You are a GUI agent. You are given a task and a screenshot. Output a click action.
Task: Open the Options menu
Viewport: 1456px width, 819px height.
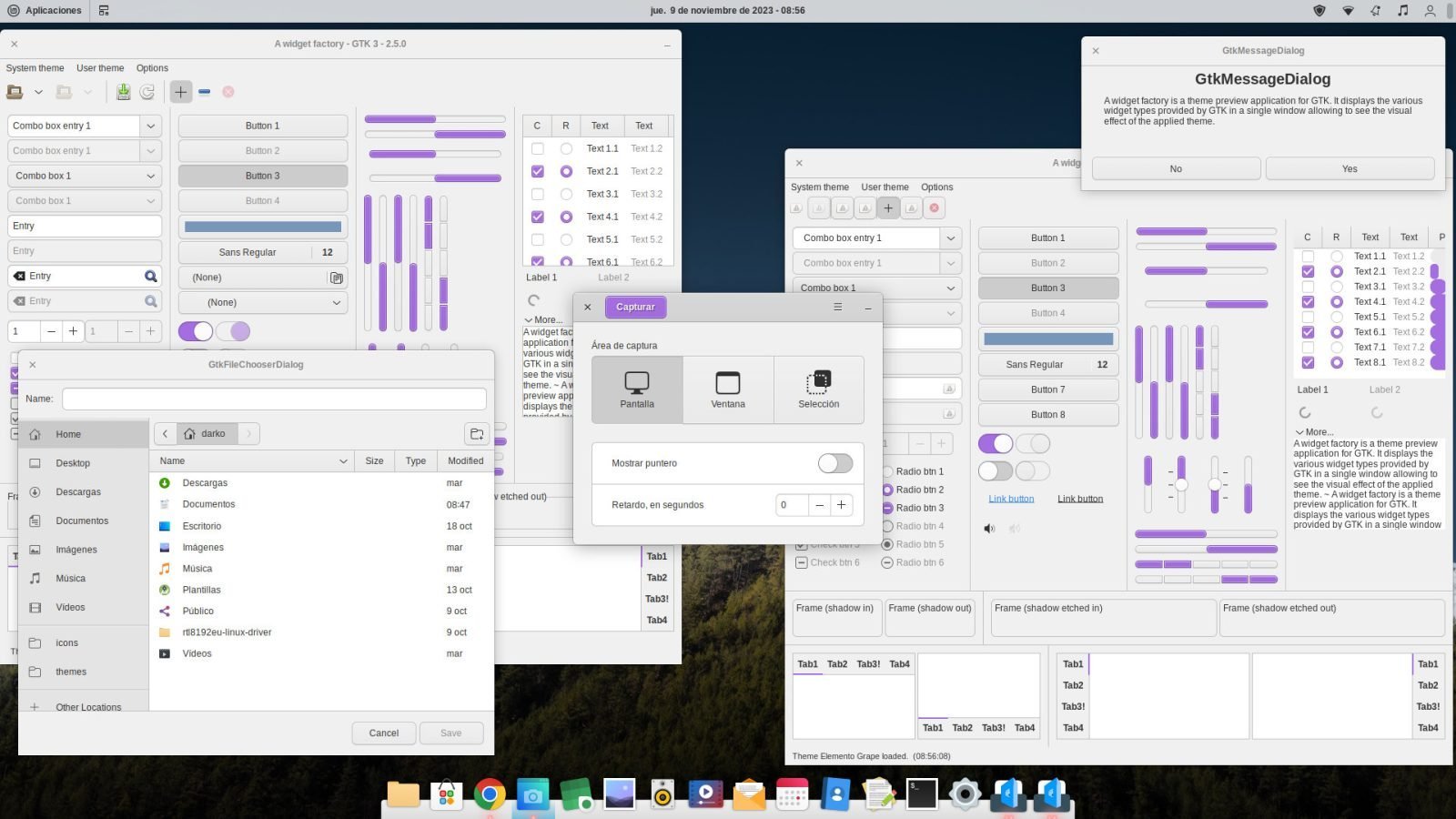point(152,67)
